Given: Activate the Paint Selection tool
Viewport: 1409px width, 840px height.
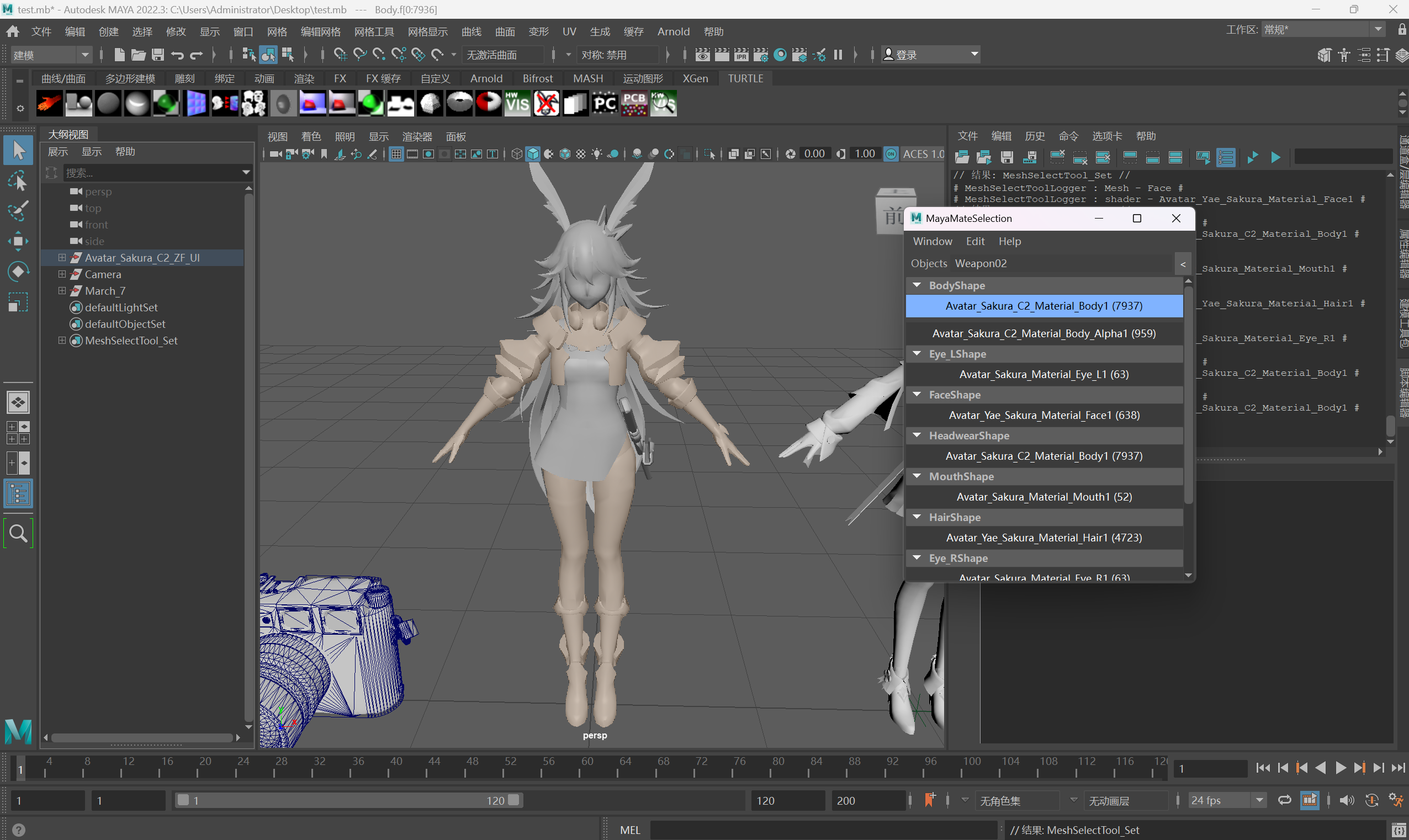Looking at the screenshot, I should [x=18, y=211].
